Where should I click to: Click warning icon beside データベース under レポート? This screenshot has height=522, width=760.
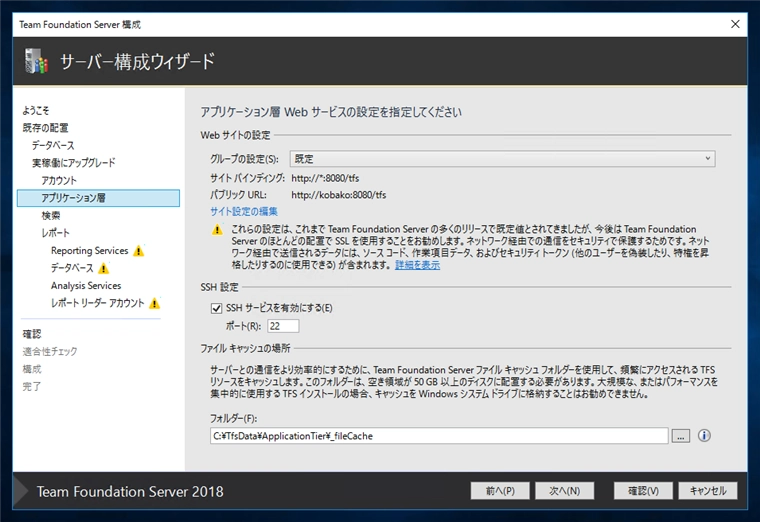pyautogui.click(x=103, y=268)
